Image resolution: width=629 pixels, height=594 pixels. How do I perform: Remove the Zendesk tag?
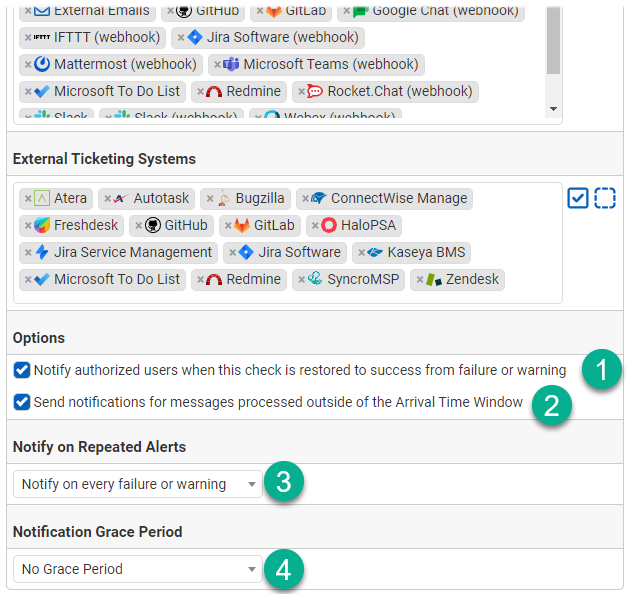coord(420,280)
